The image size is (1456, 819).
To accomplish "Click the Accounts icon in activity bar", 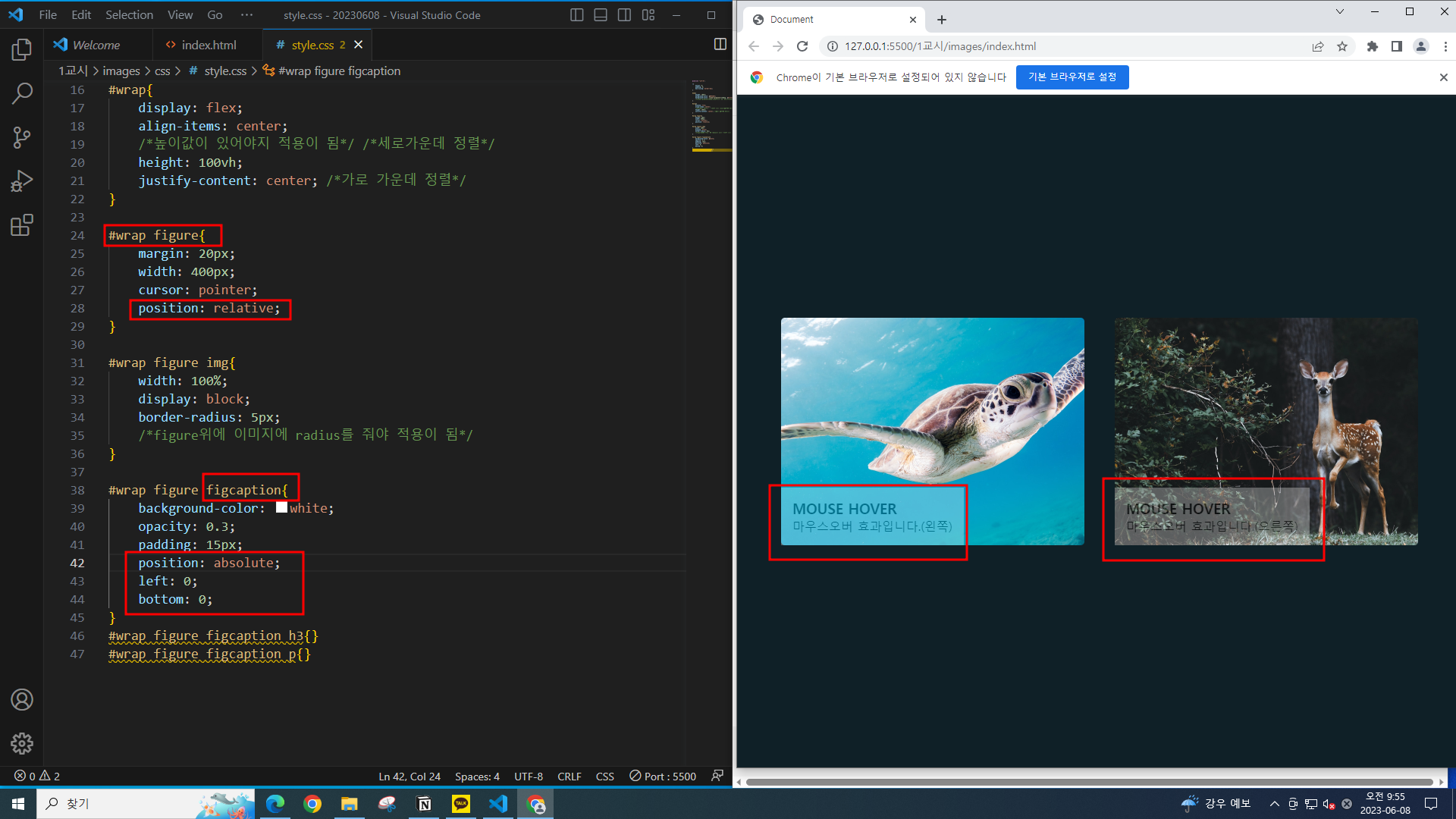I will coord(22,699).
